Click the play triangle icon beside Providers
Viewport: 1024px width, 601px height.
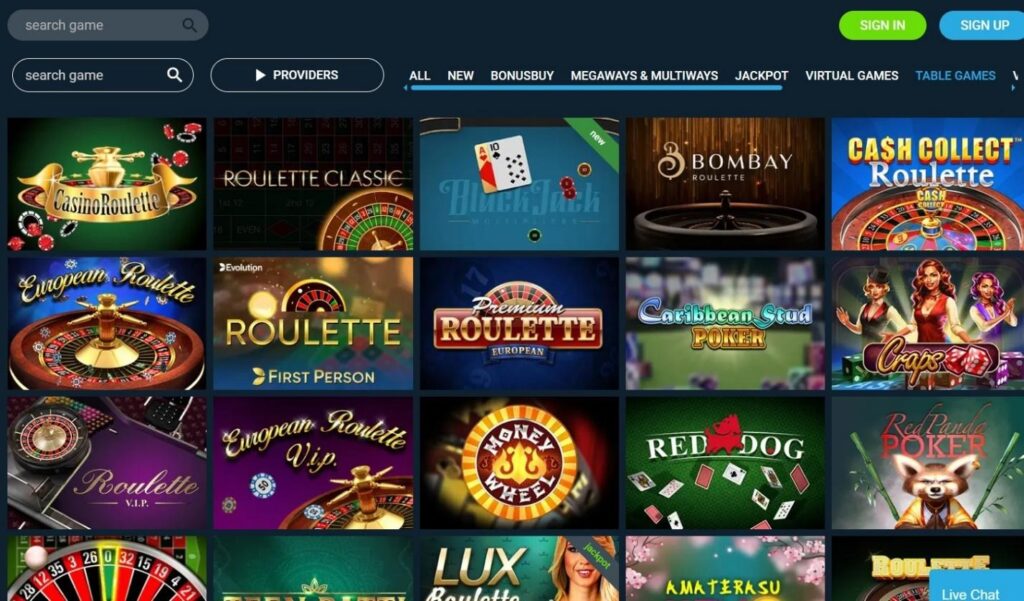click(260, 75)
